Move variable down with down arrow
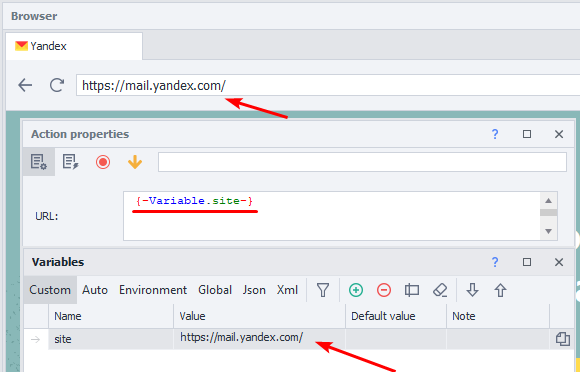This screenshot has height=372, width=580. pos(472,290)
